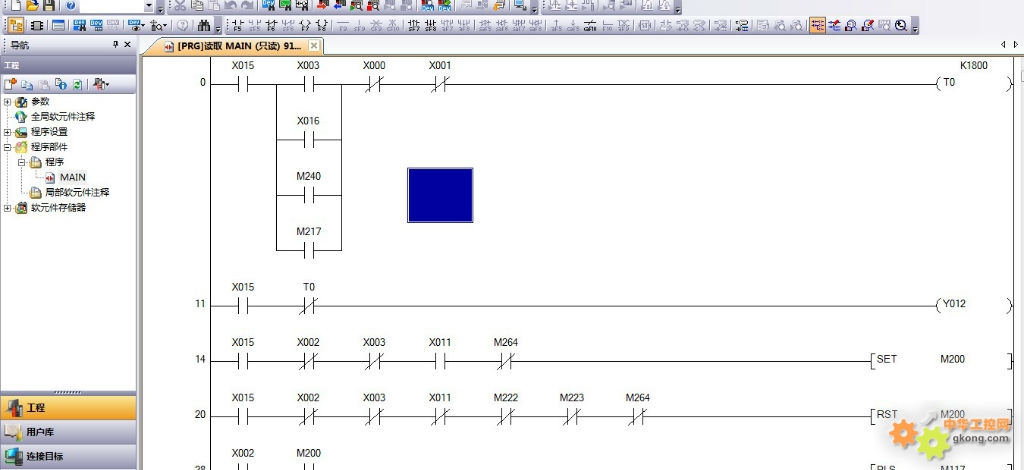
Task: Click the new data icon in the project panel toolbar
Action: (x=10, y=84)
